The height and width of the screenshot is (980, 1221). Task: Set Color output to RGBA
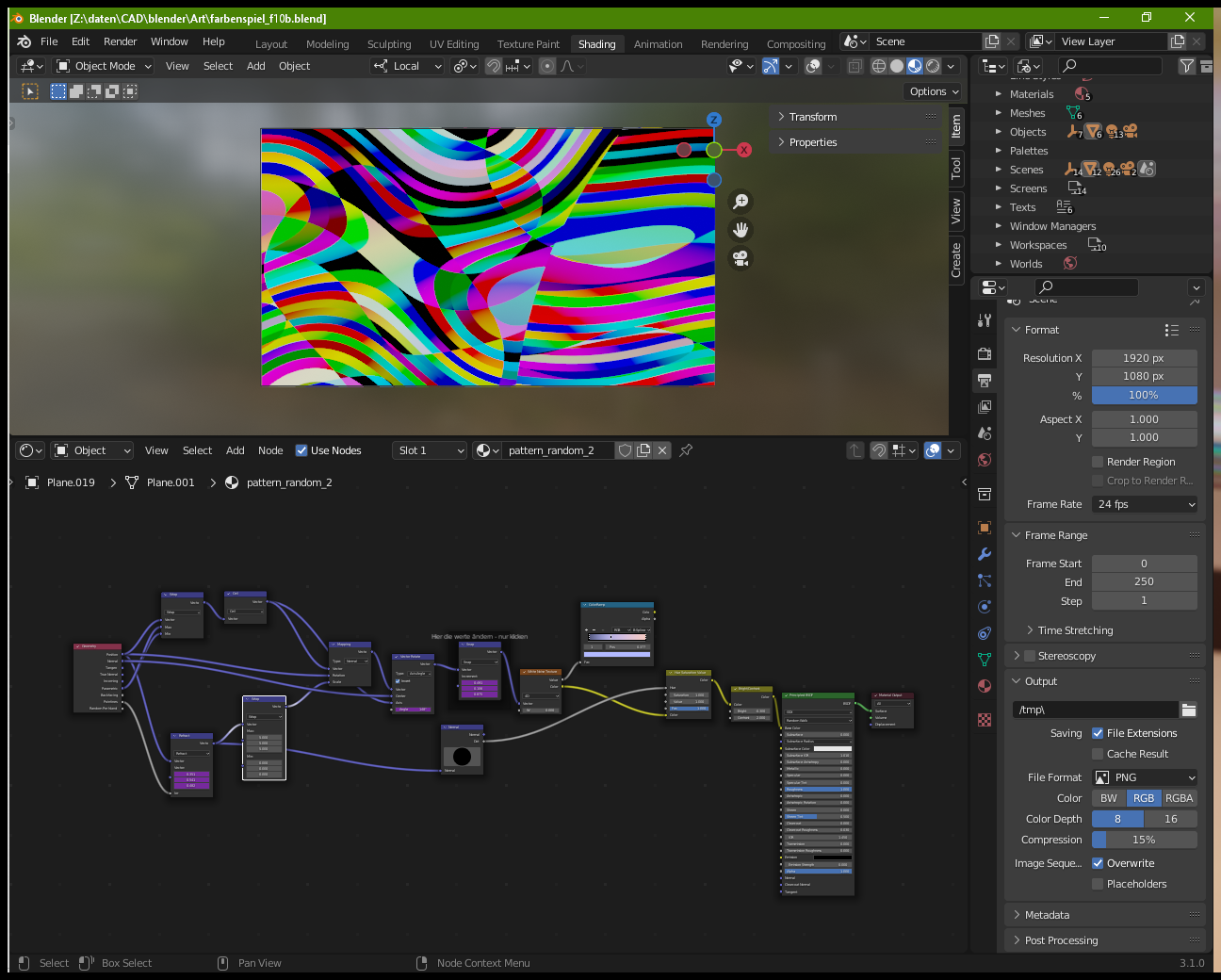tap(1179, 797)
